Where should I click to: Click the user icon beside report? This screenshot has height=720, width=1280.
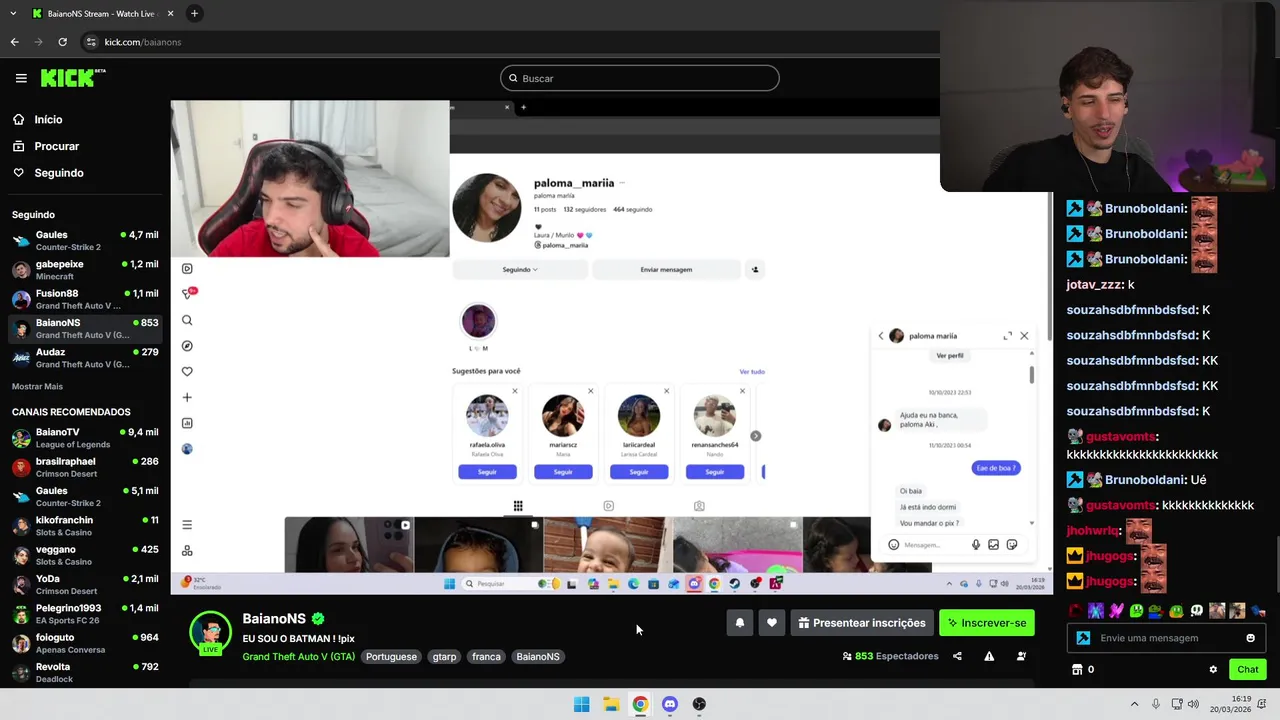click(x=1021, y=656)
